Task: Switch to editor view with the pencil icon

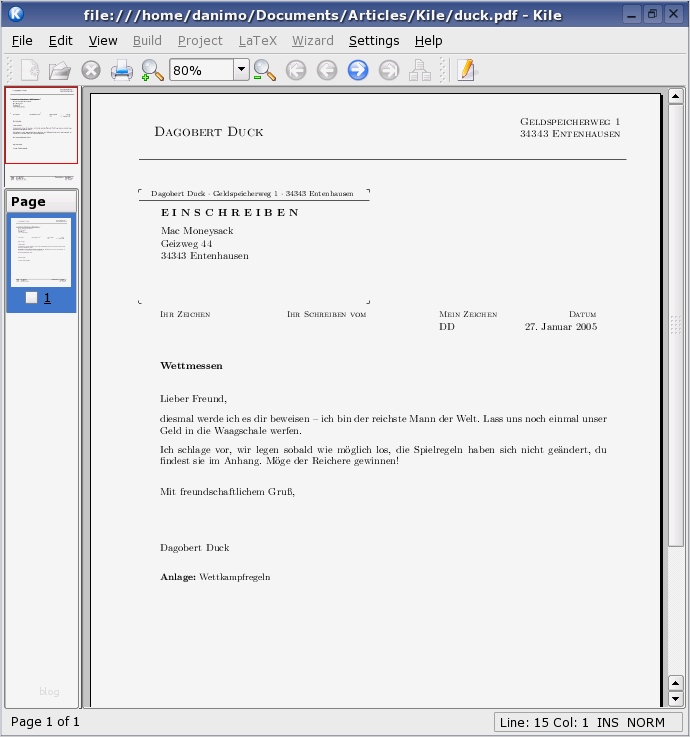Action: tap(467, 71)
